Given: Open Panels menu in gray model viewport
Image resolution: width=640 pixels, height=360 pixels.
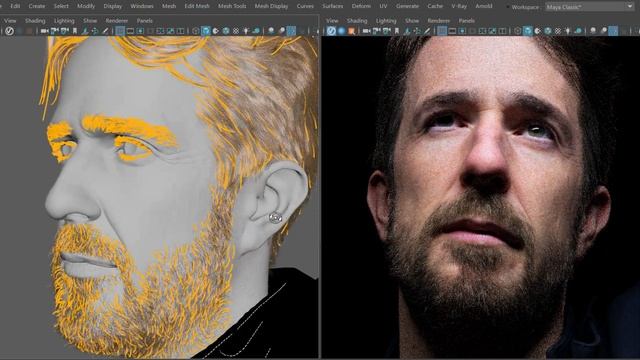Looking at the screenshot, I should [x=144, y=20].
